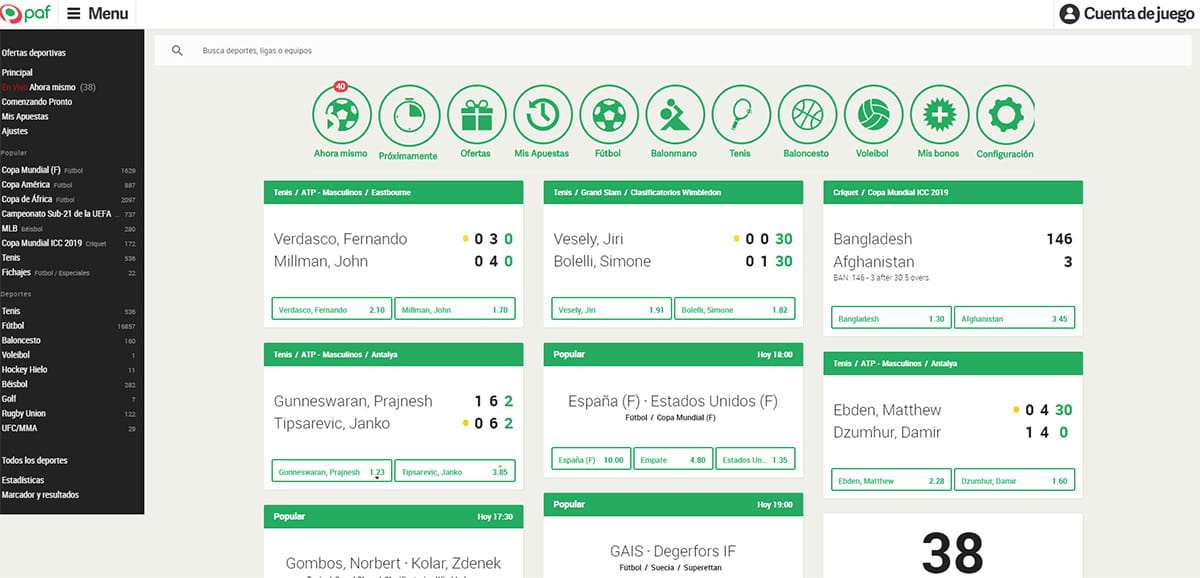Select Copa Mundial (F) in Popular list

pyautogui.click(x=68, y=170)
